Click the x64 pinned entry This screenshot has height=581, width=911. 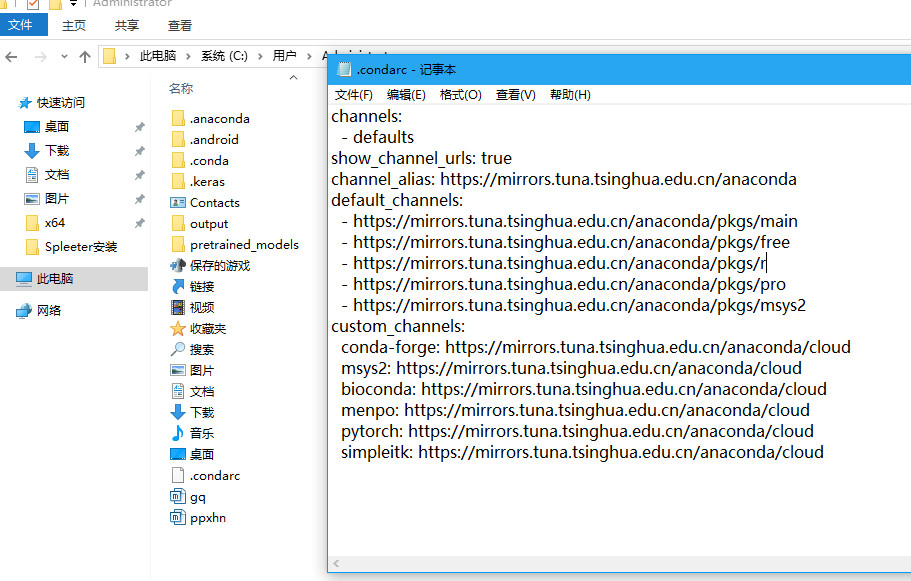click(x=54, y=224)
